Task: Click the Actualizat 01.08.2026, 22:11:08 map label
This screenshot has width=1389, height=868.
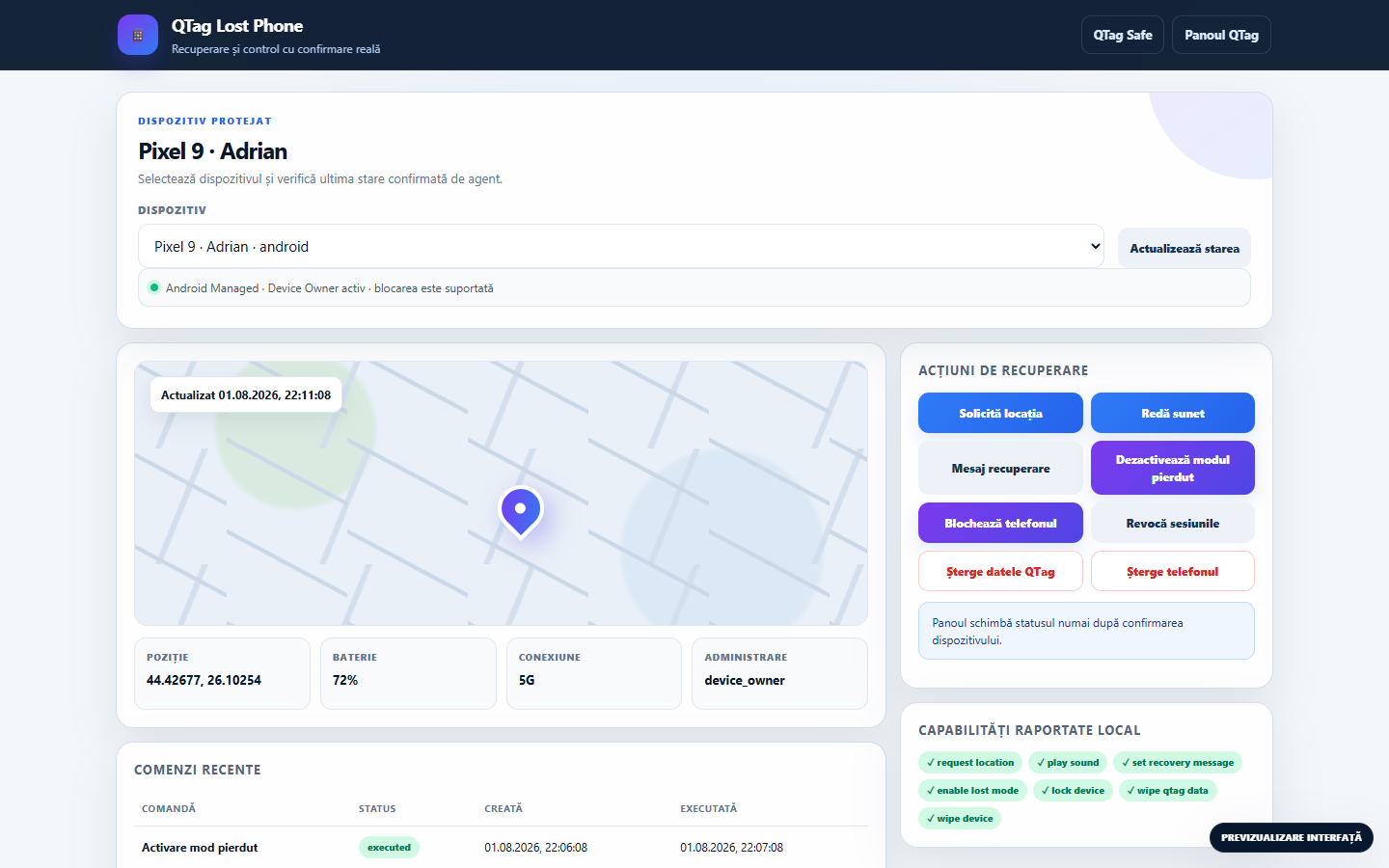Action: pyautogui.click(x=246, y=394)
